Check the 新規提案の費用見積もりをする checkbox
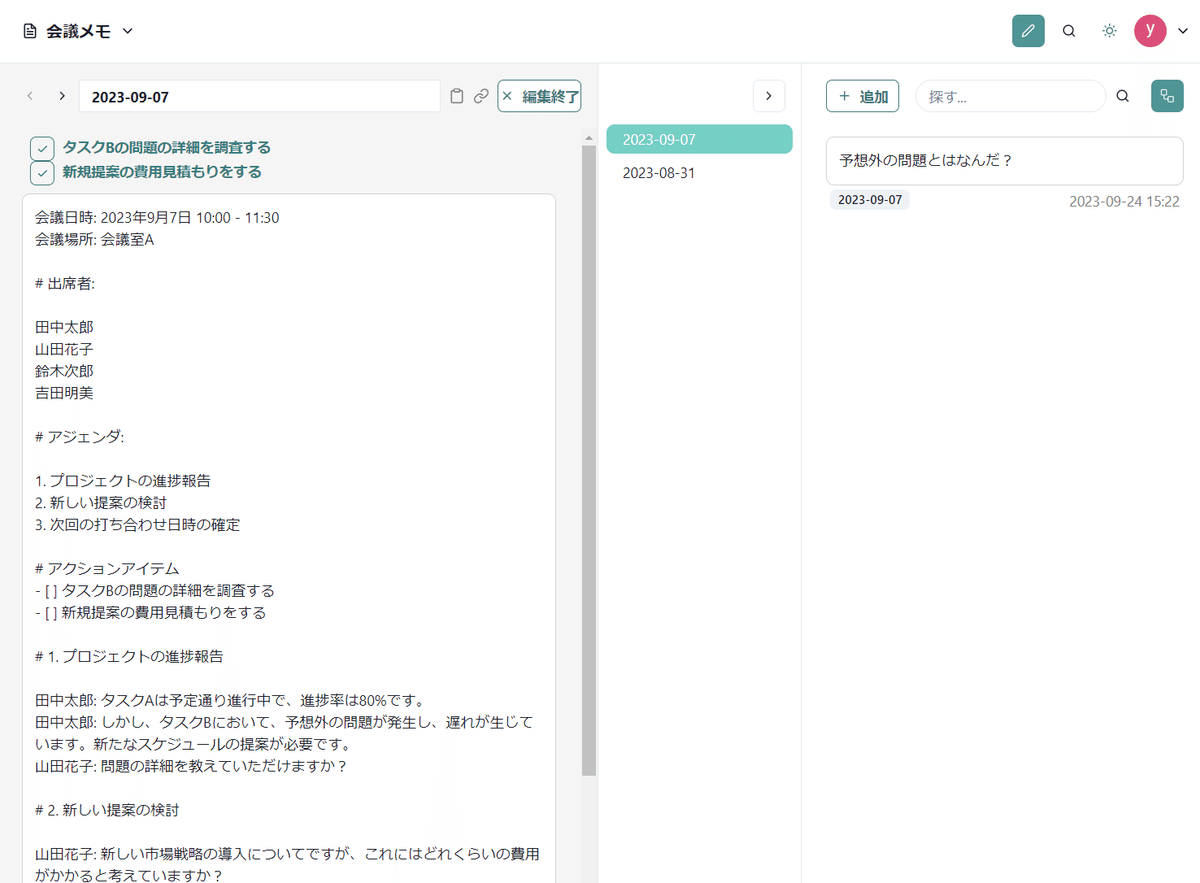1200x883 pixels. coord(42,173)
